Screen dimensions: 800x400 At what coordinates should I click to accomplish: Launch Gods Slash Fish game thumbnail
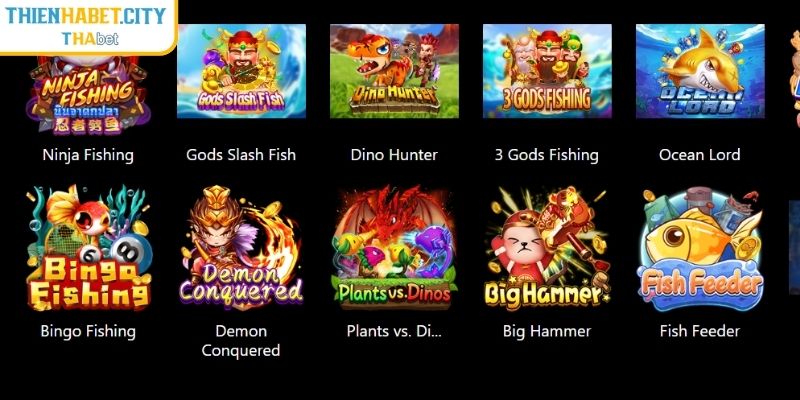241,71
